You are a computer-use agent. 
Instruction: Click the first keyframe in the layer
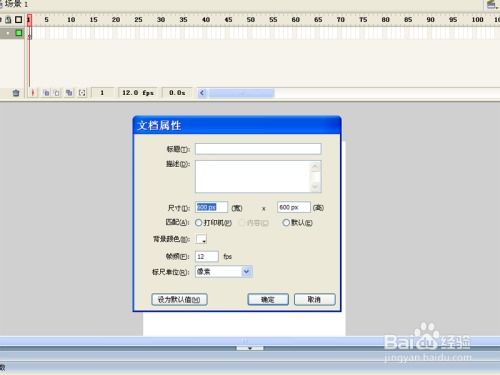click(29, 34)
